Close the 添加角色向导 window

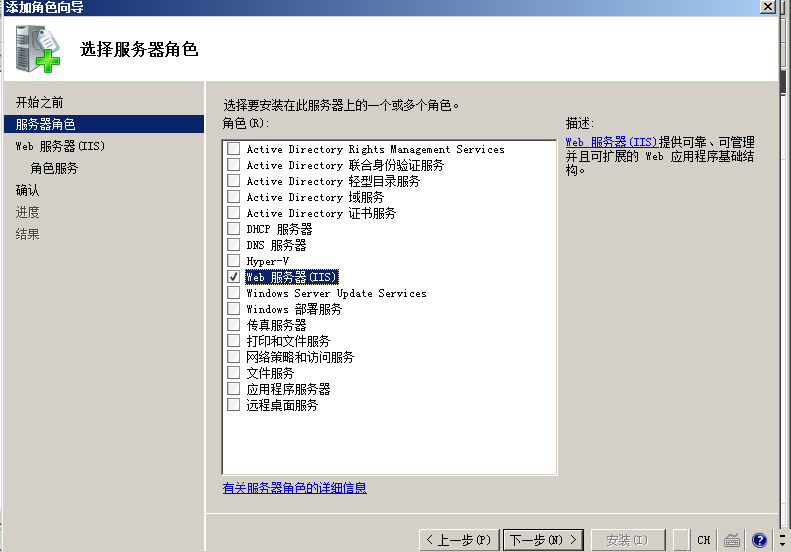point(767,7)
